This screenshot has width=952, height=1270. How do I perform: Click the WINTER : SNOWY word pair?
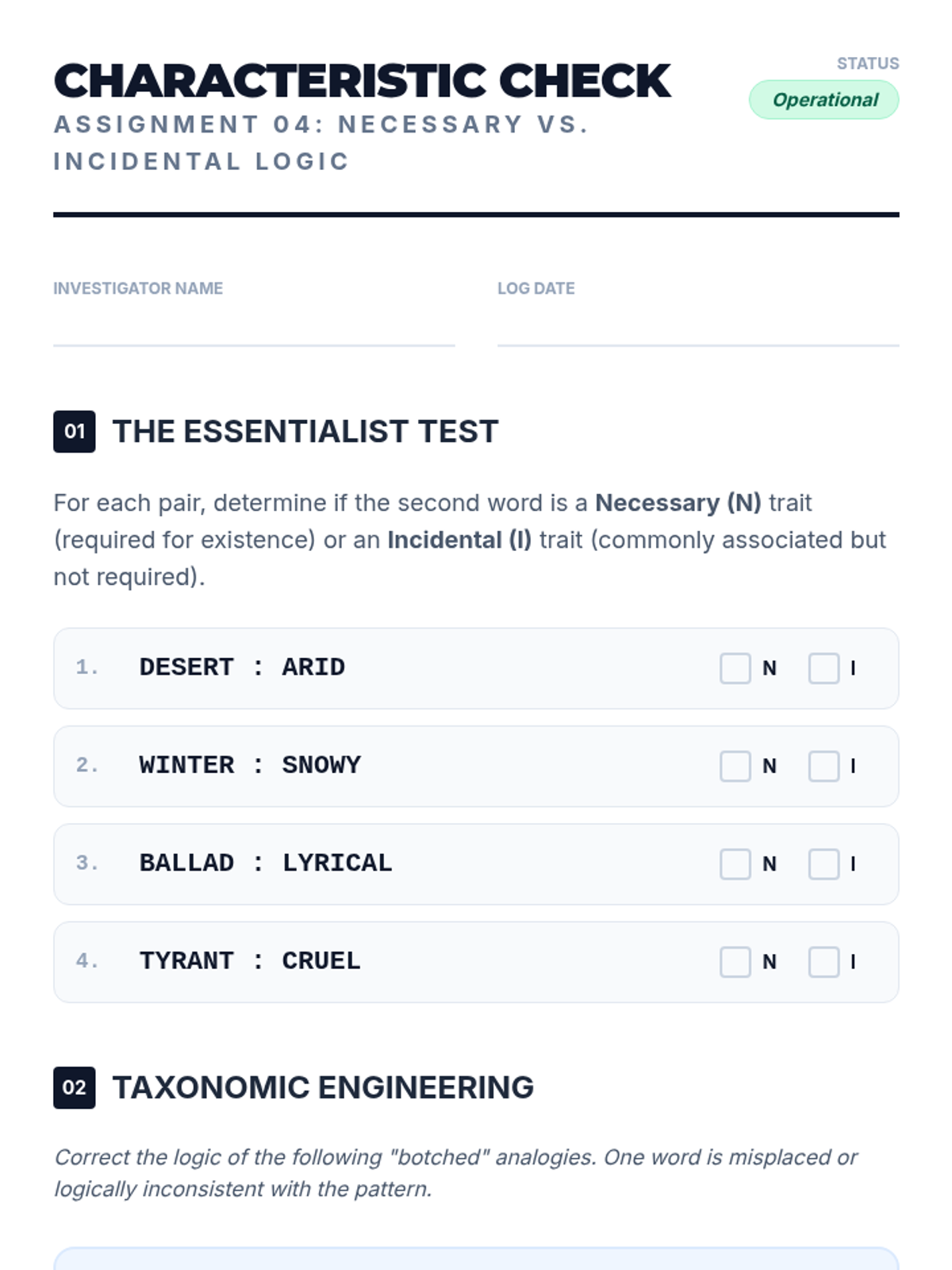pos(250,766)
